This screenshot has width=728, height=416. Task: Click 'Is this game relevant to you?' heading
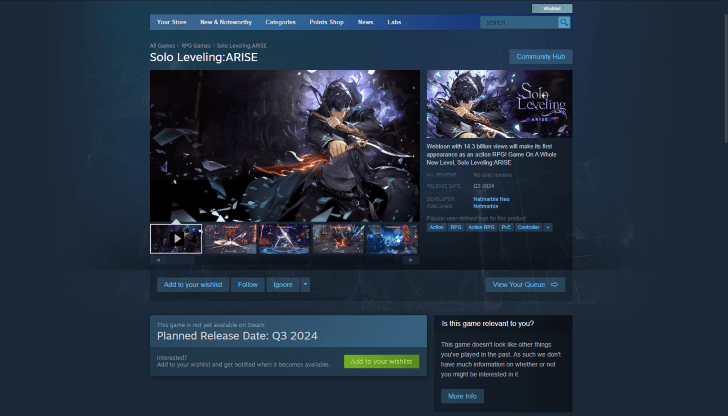(x=488, y=324)
